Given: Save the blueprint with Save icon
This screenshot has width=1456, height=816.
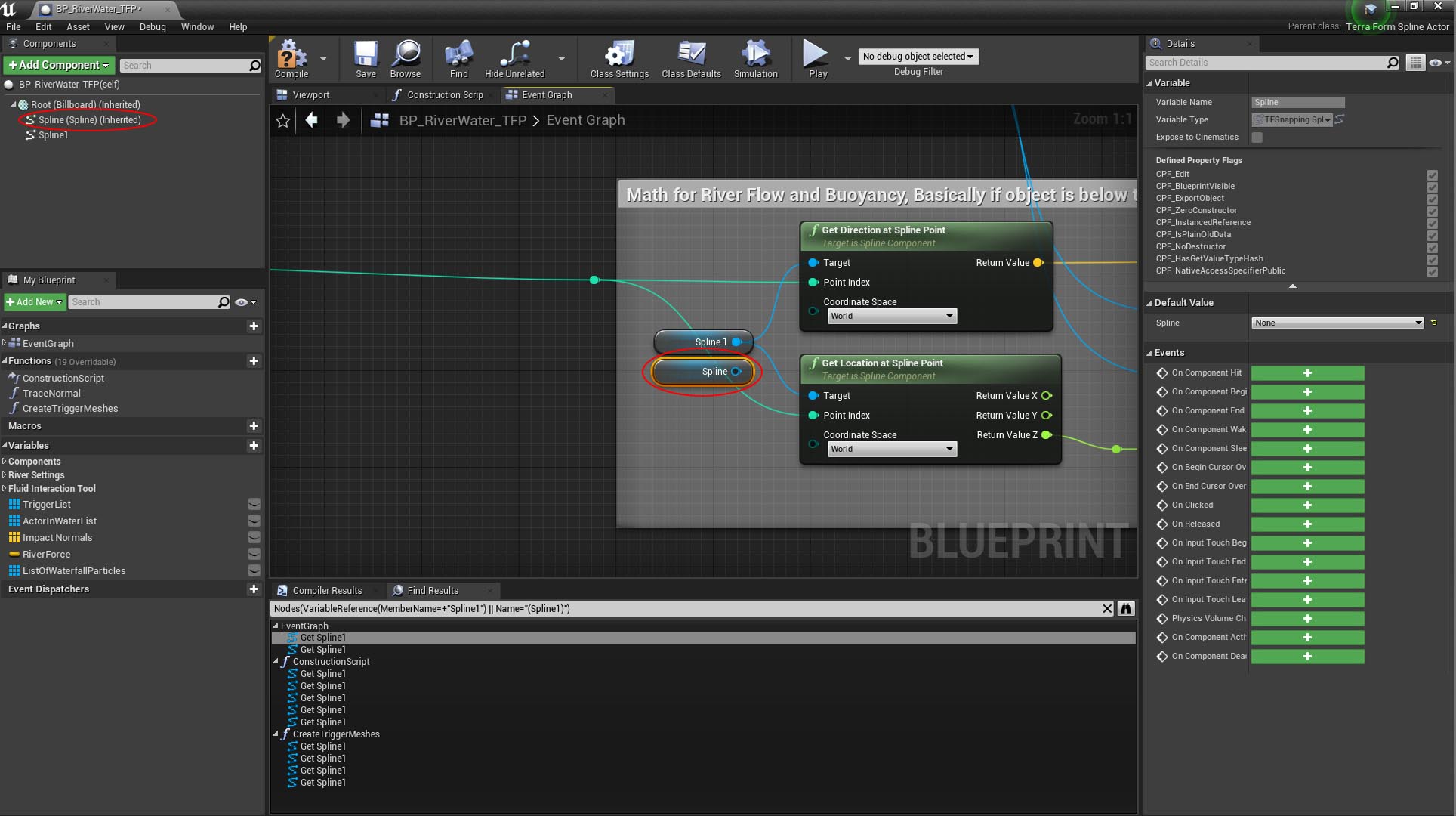Looking at the screenshot, I should tap(366, 59).
